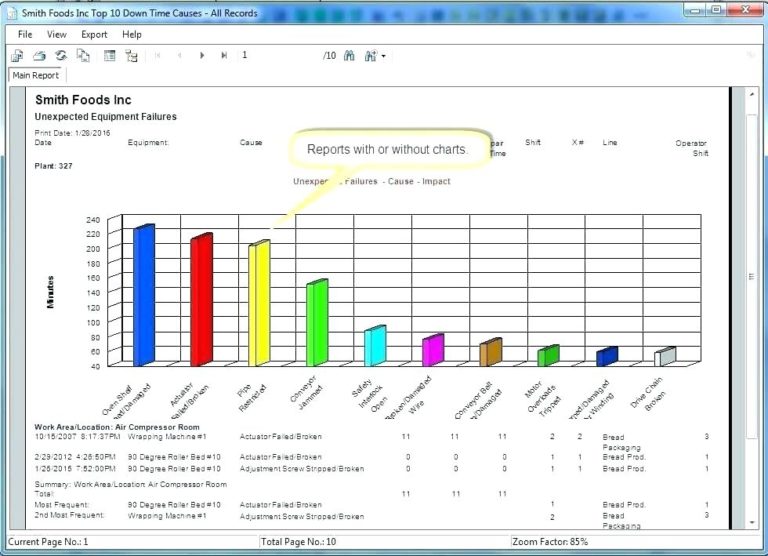
Task: Click 'Wrapping Machine #1' in the 10/16/2007 row
Action: click(167, 436)
